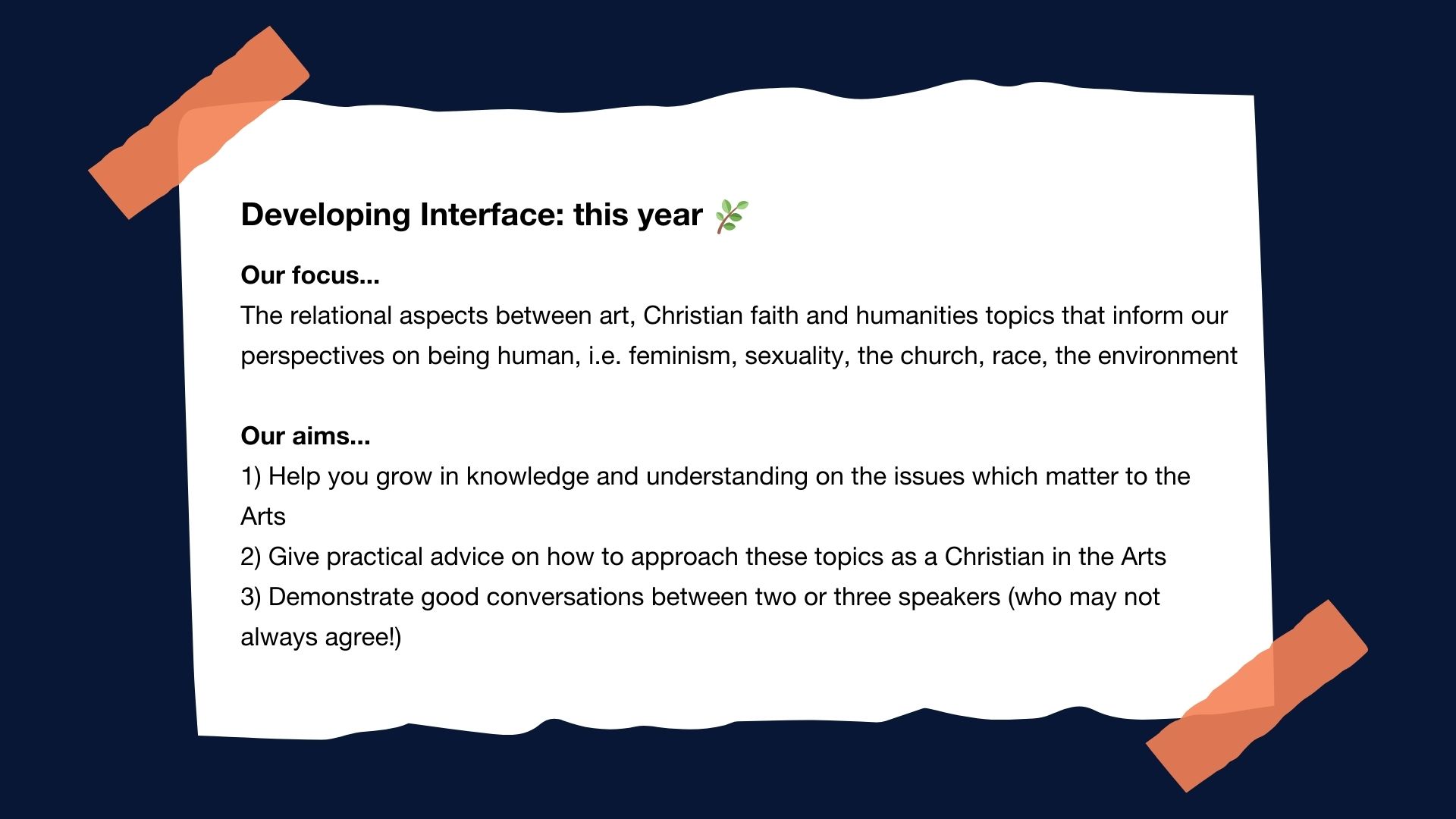Click the phrase Christian in the Arts
1456x819 pixels.
point(1055,557)
